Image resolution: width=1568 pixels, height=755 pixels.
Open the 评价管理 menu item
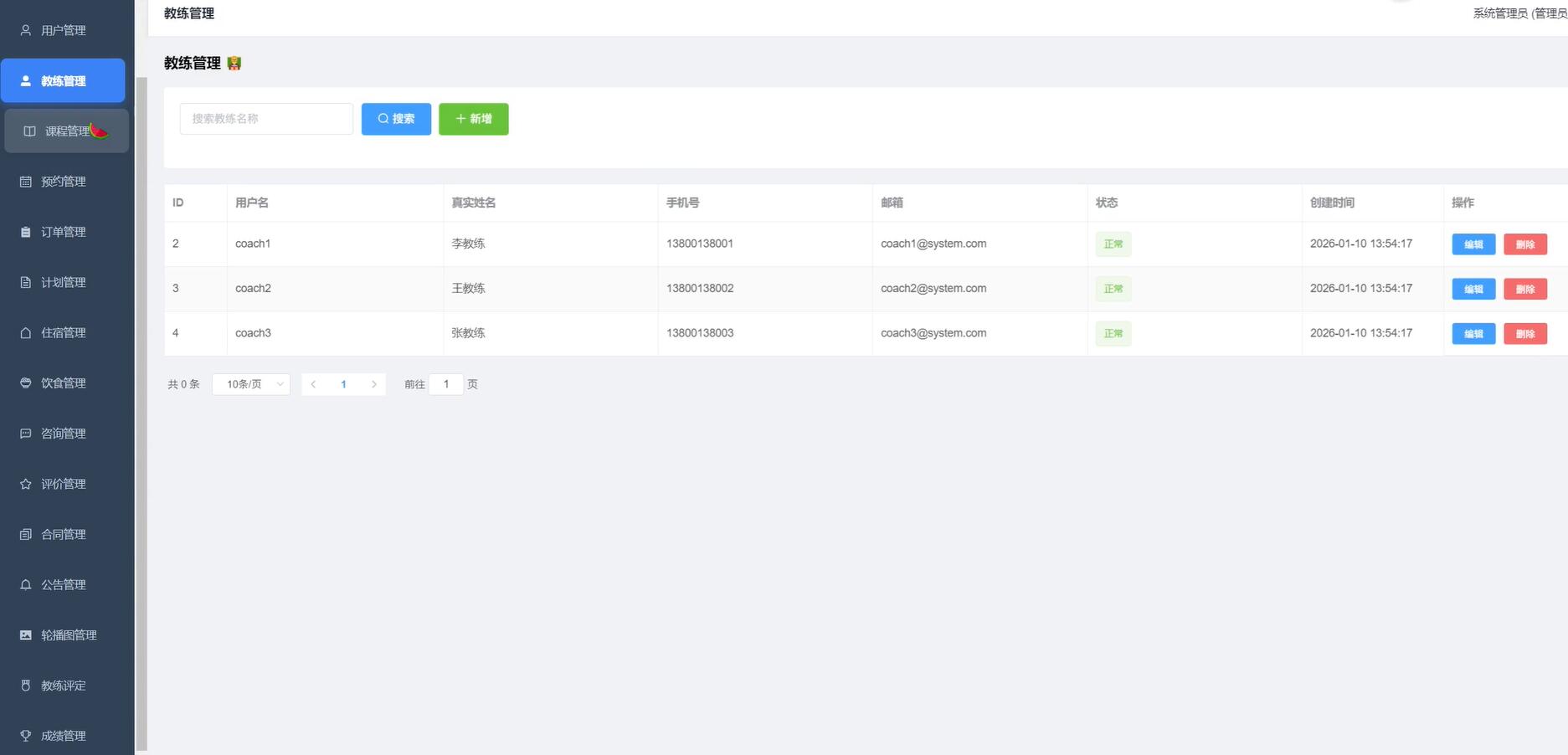click(x=63, y=484)
